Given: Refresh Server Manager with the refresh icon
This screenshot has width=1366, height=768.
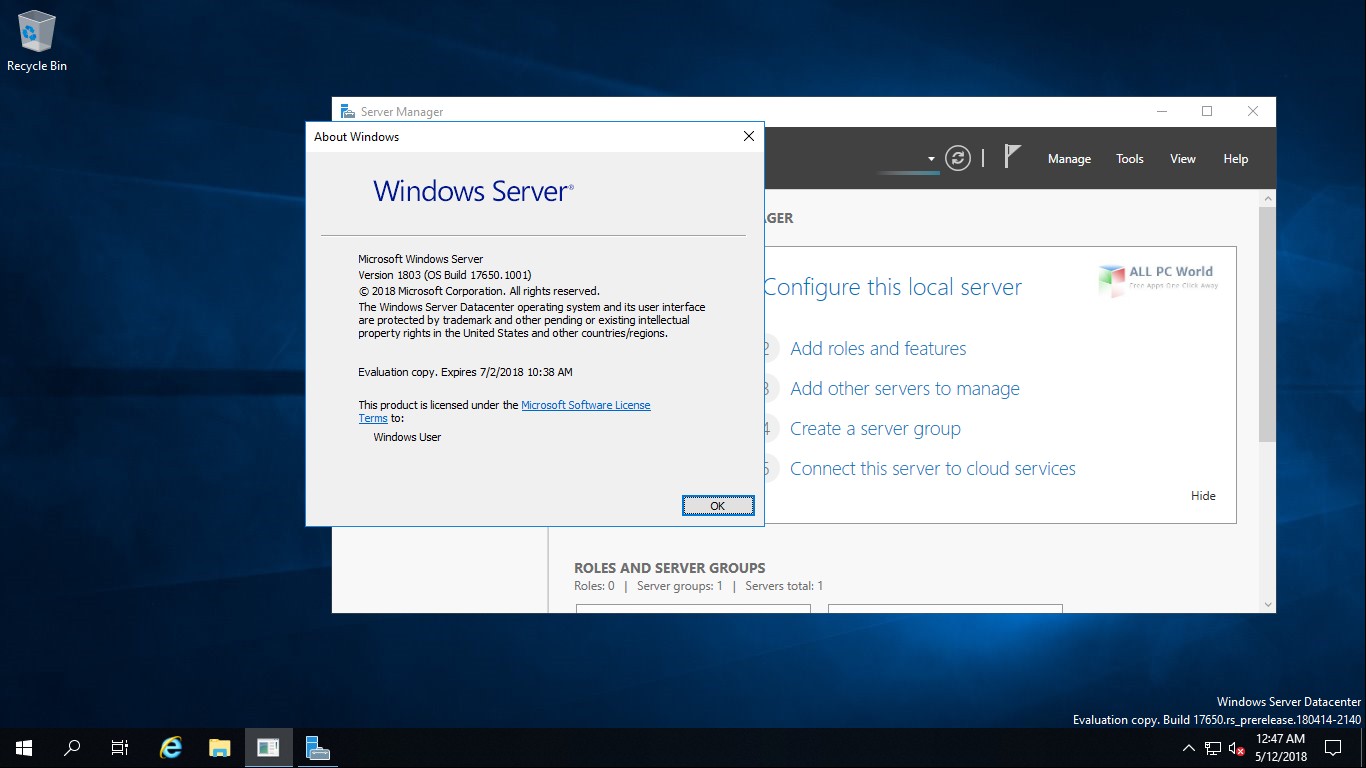Looking at the screenshot, I should click(958, 158).
